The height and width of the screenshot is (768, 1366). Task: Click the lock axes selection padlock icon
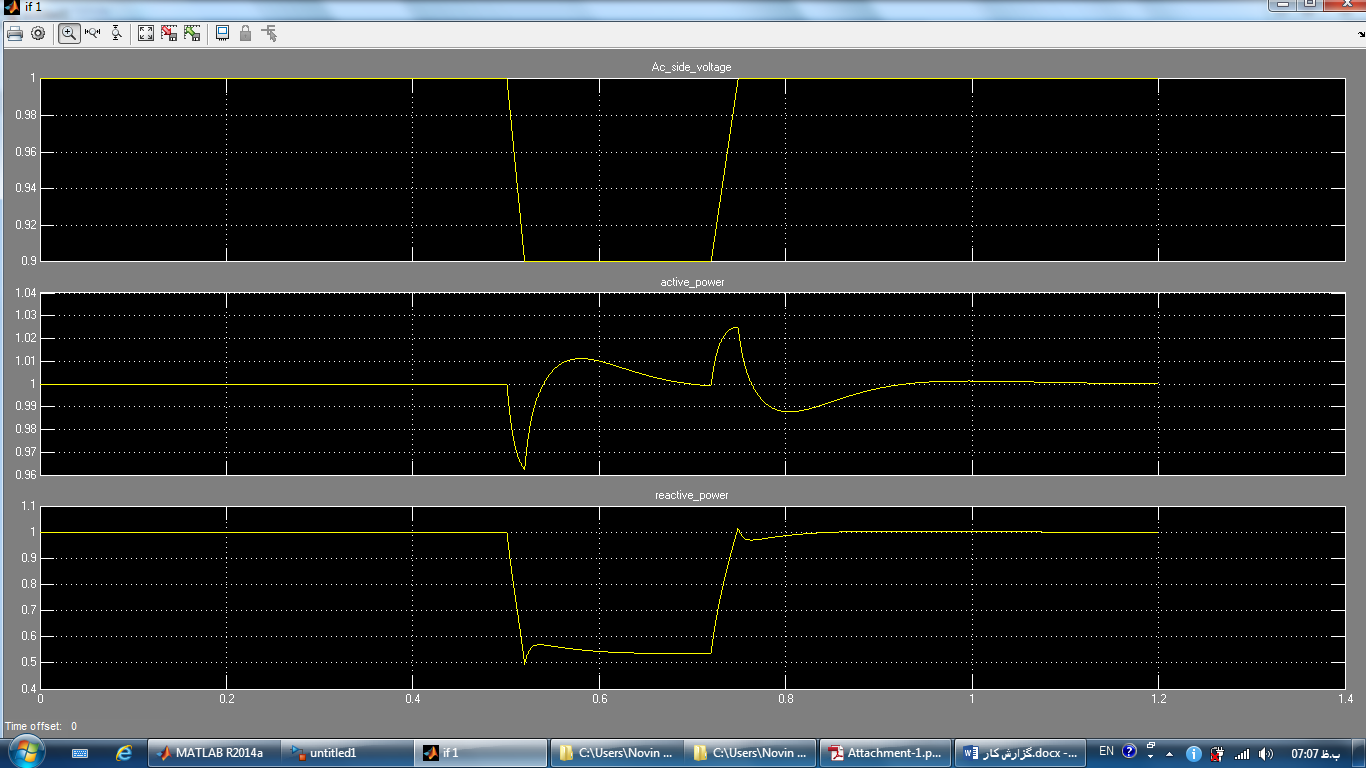(245, 33)
